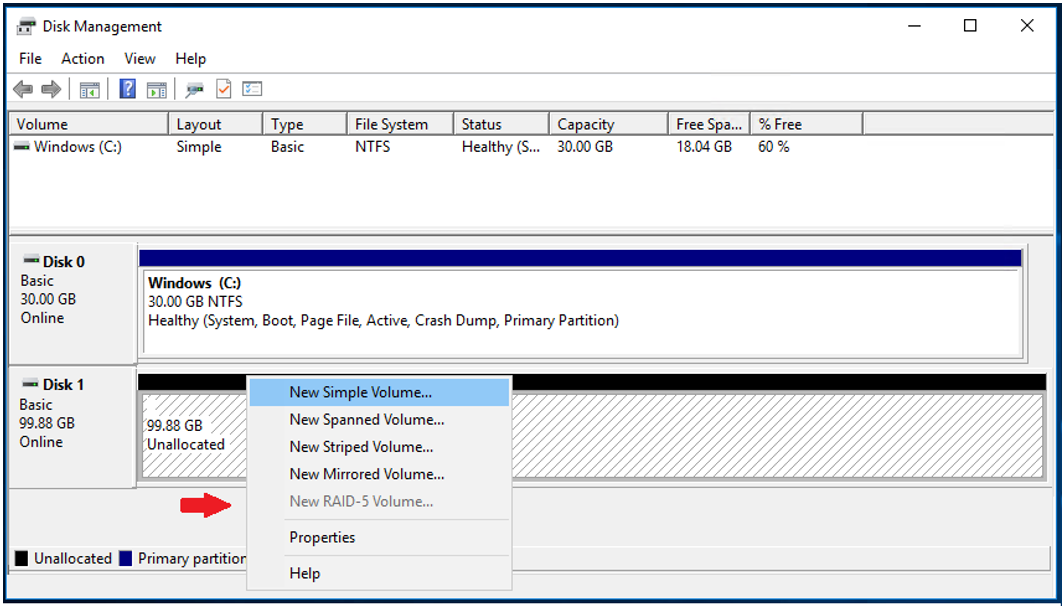Open Properties from the context menu
1064x606 pixels.
322,538
